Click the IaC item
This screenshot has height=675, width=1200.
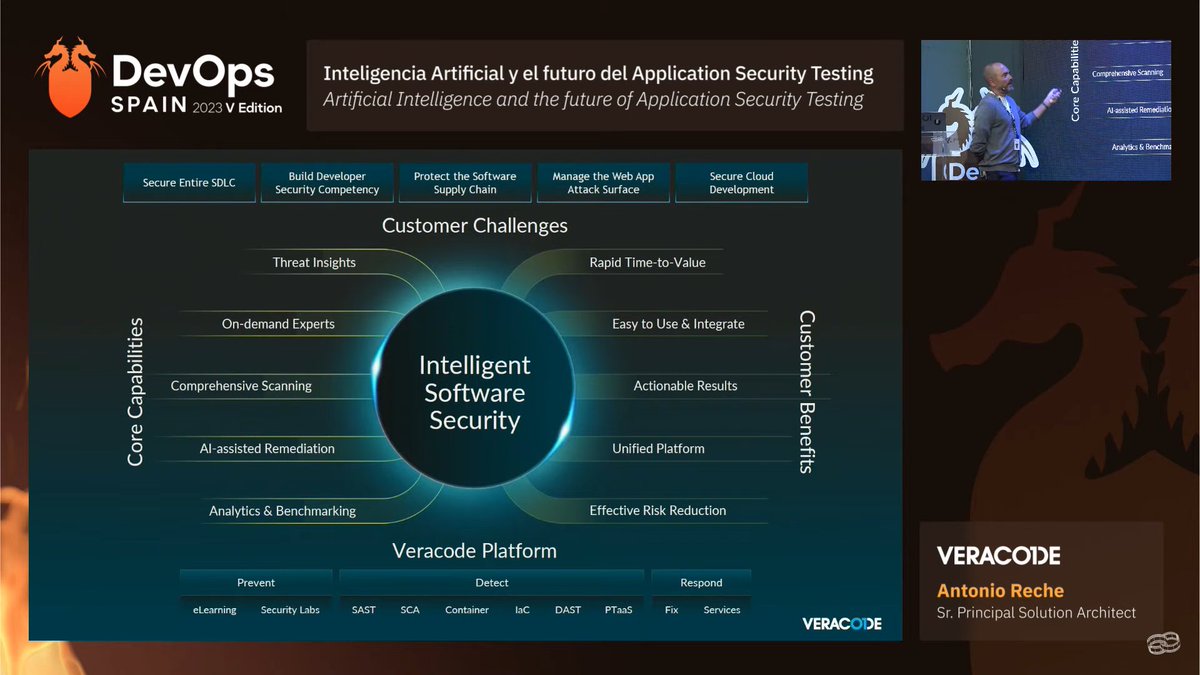coord(522,610)
